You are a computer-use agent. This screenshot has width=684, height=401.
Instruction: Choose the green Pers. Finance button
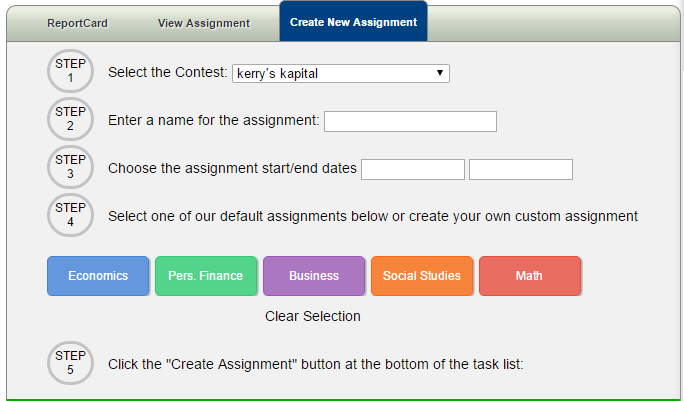tap(206, 276)
